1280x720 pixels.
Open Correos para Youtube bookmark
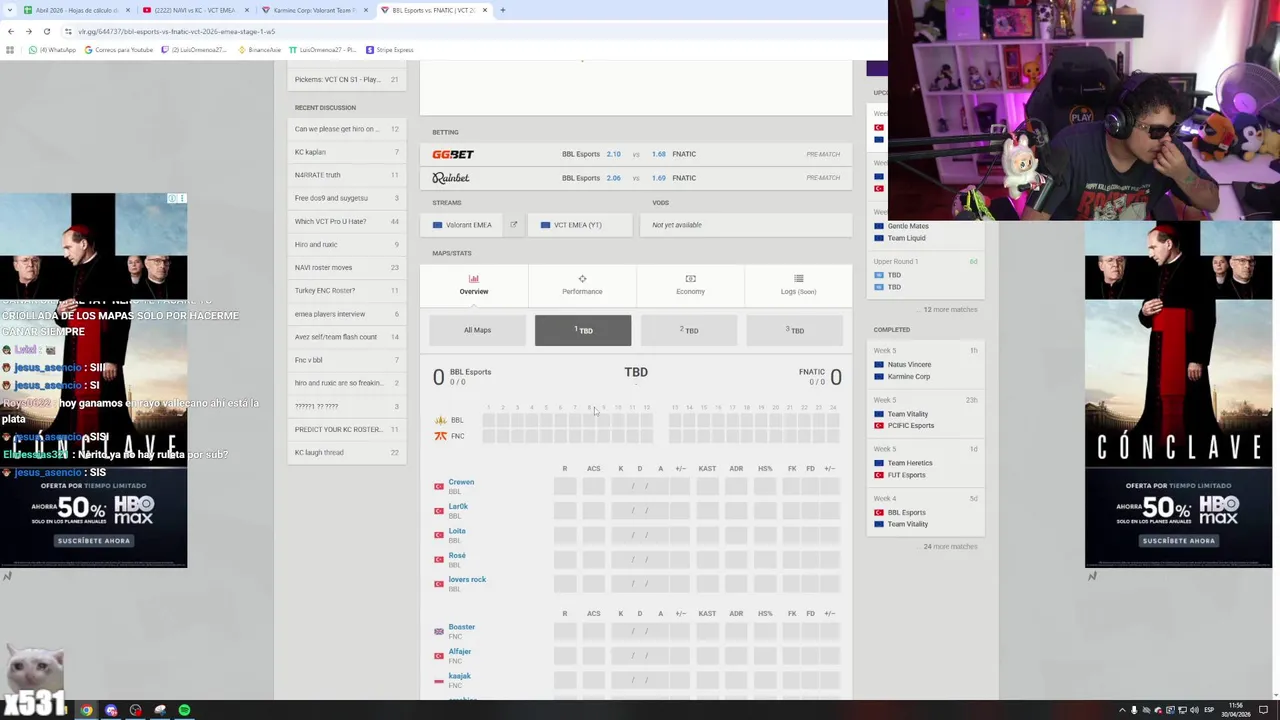click(x=119, y=50)
